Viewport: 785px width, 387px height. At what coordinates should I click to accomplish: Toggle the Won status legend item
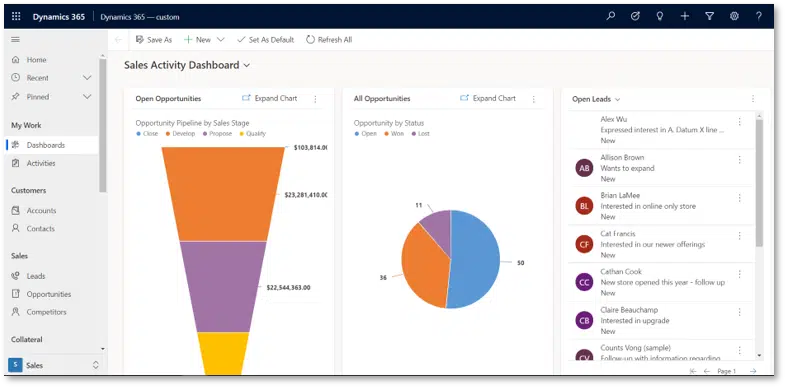coord(394,134)
